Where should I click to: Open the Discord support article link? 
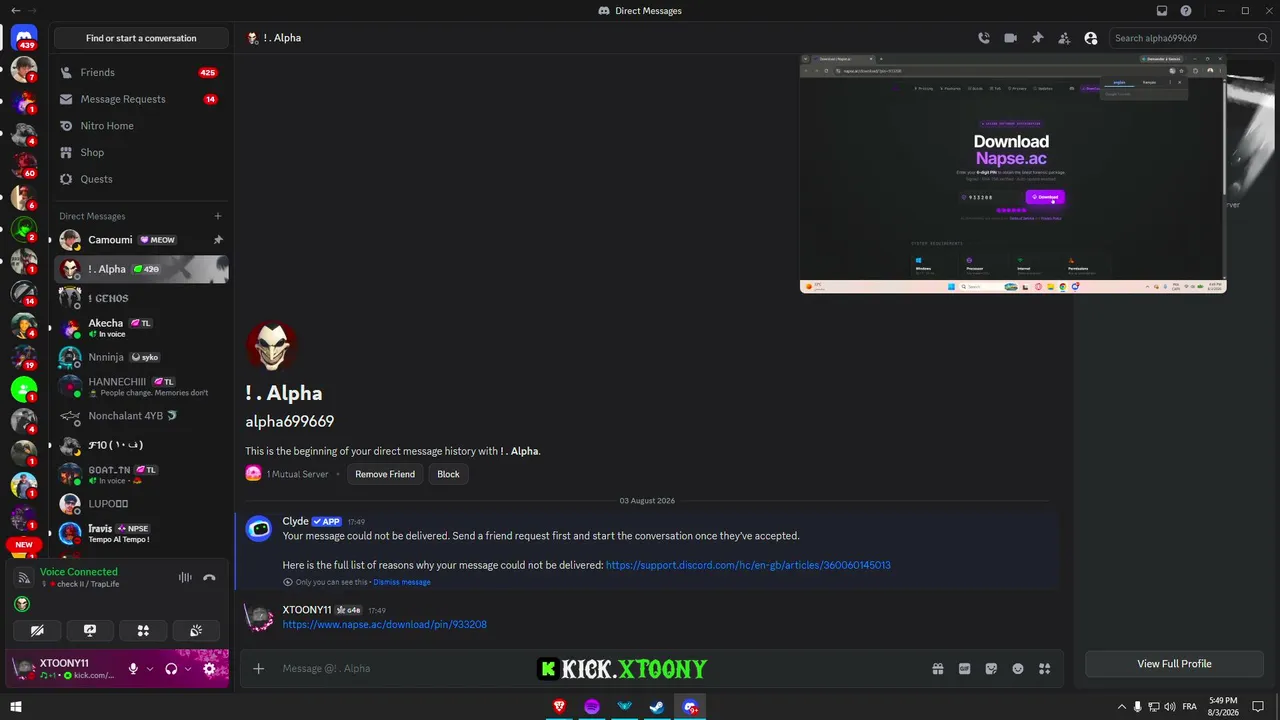tap(748, 565)
